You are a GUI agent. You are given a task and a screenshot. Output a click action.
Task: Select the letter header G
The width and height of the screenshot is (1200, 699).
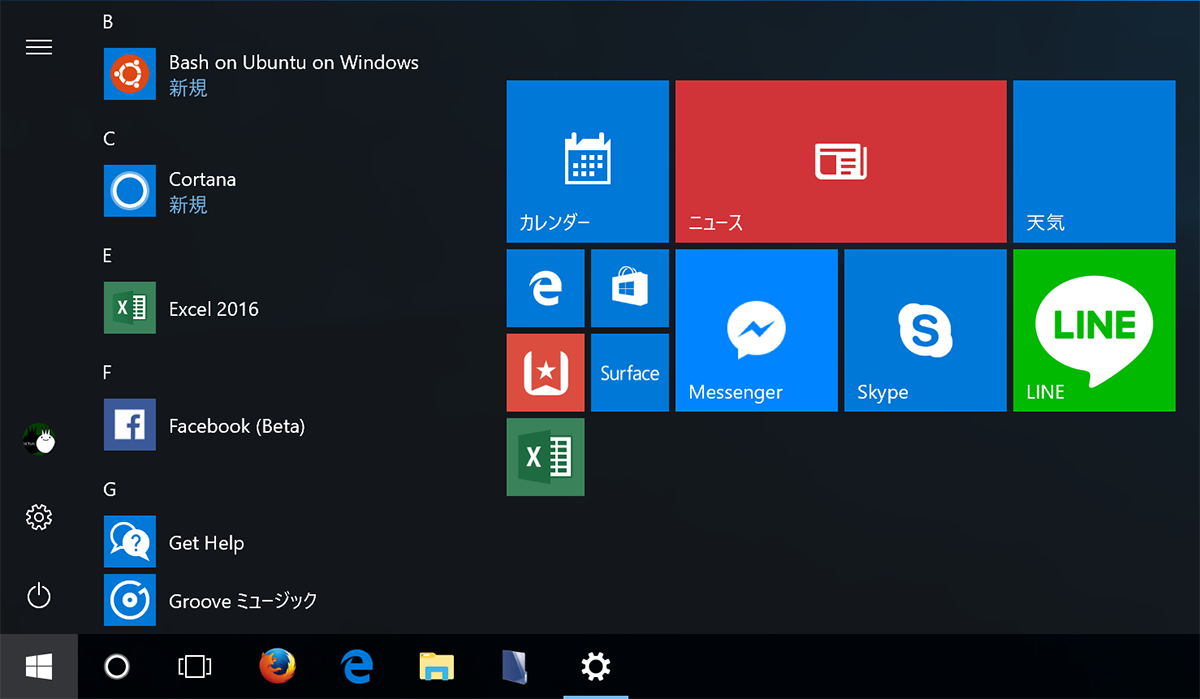click(109, 489)
